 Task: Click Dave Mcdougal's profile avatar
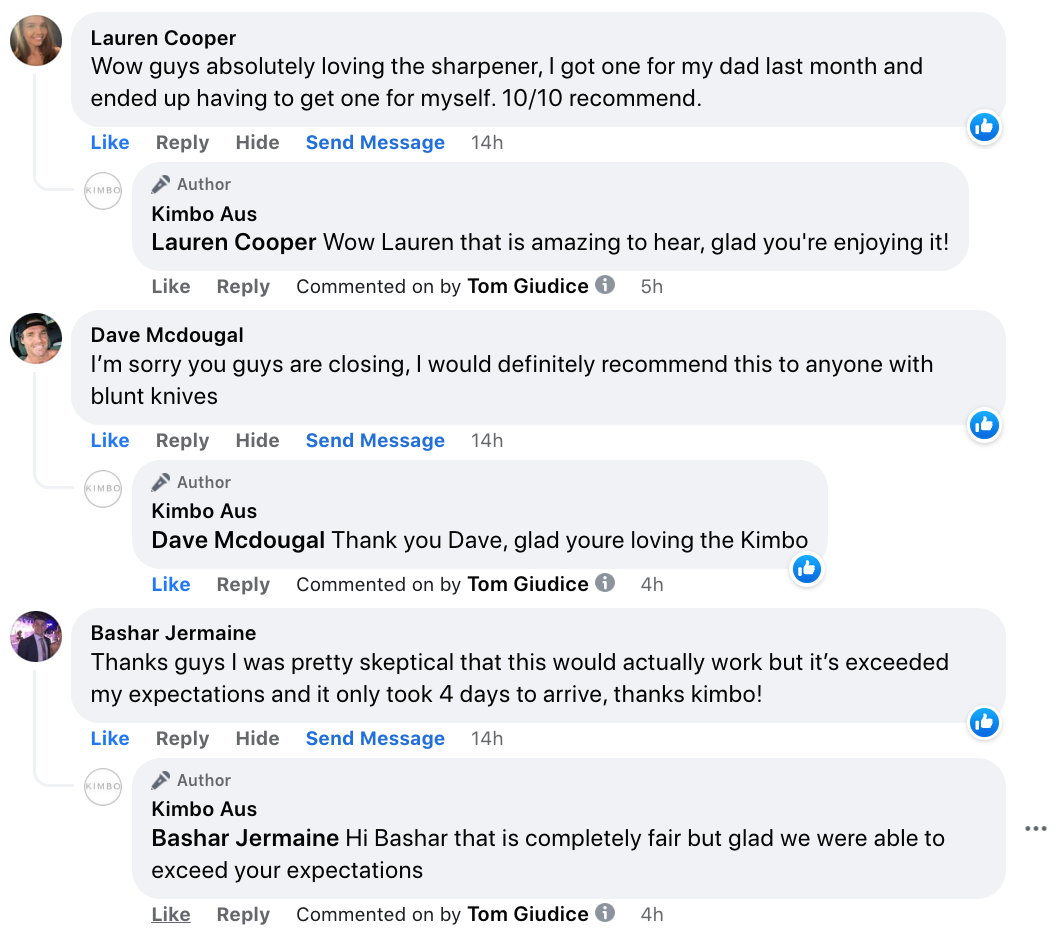point(36,338)
